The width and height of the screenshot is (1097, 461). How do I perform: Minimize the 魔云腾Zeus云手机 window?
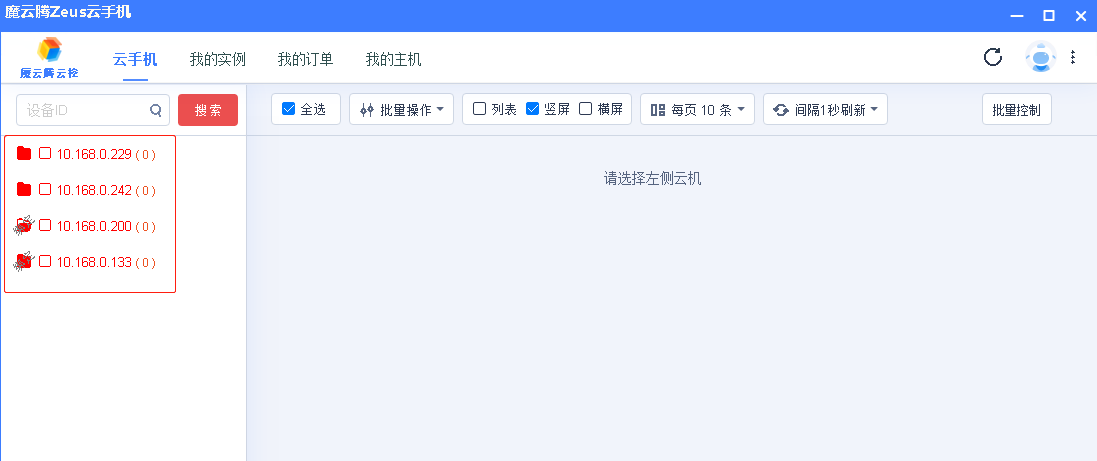tap(1017, 16)
